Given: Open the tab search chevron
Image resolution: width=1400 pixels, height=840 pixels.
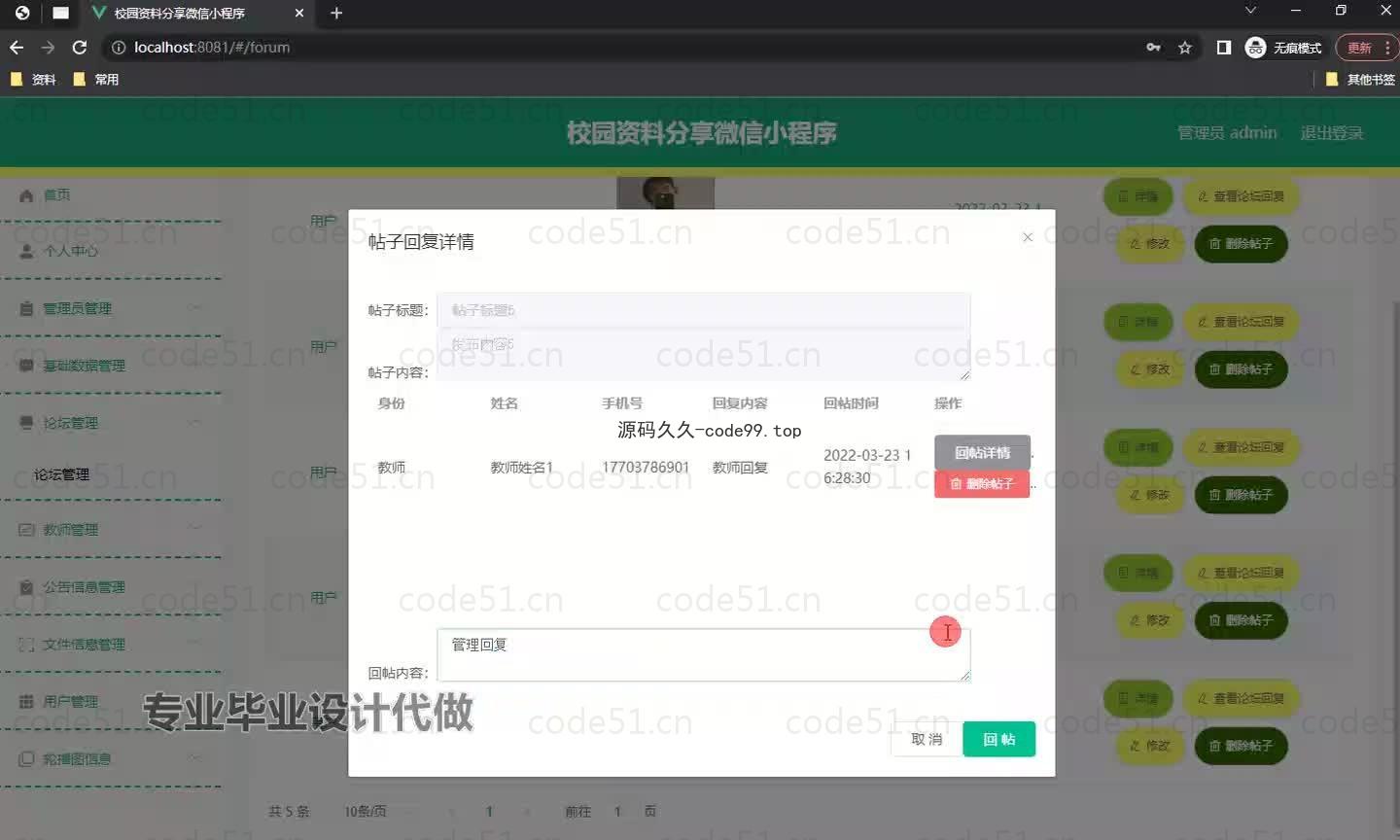Looking at the screenshot, I should point(1250,10).
